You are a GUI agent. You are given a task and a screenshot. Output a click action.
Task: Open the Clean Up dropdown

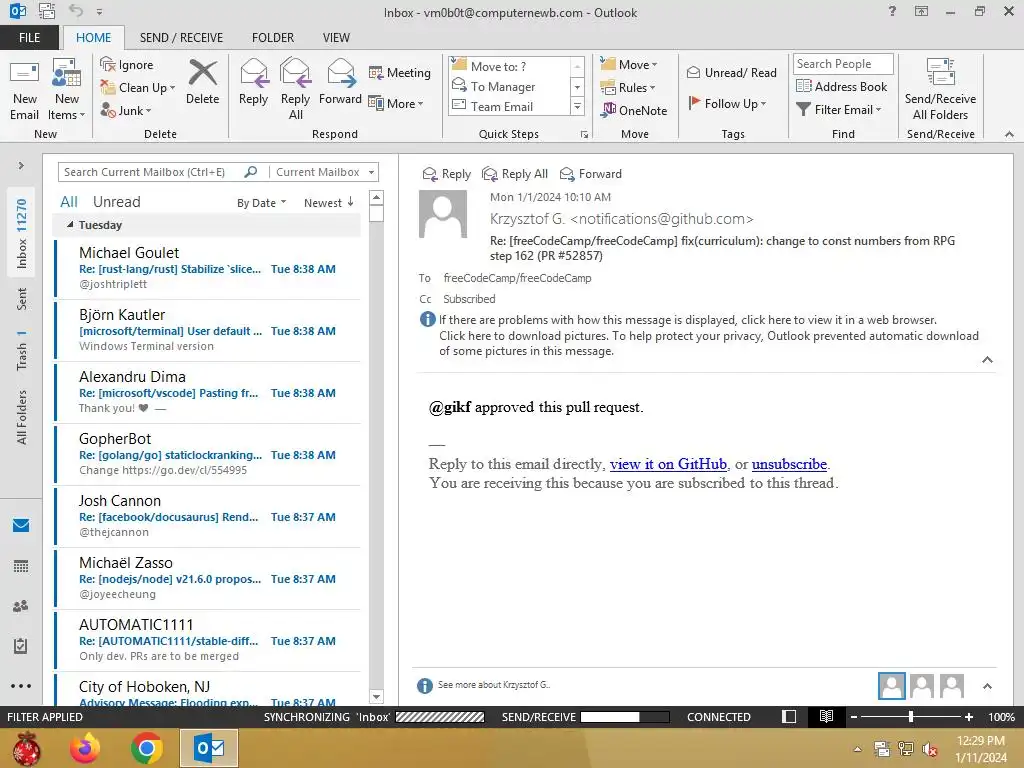(138, 88)
